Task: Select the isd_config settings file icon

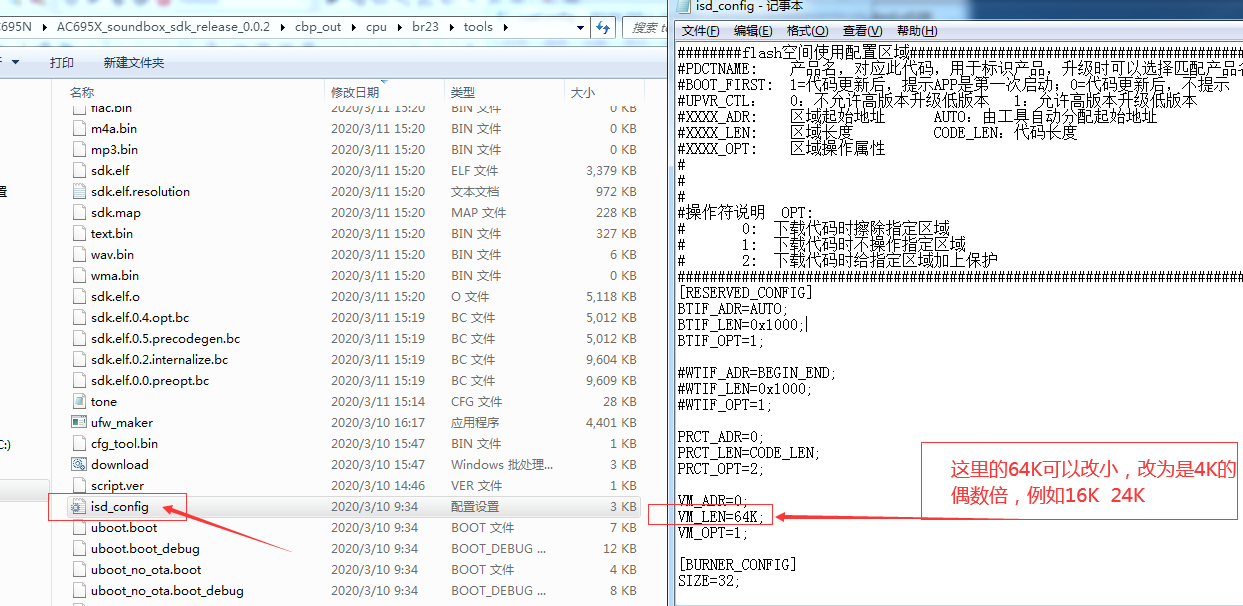Action: (x=79, y=507)
